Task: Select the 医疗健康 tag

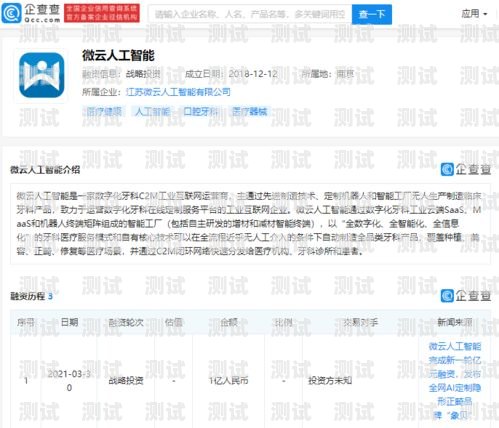Action: [x=104, y=112]
